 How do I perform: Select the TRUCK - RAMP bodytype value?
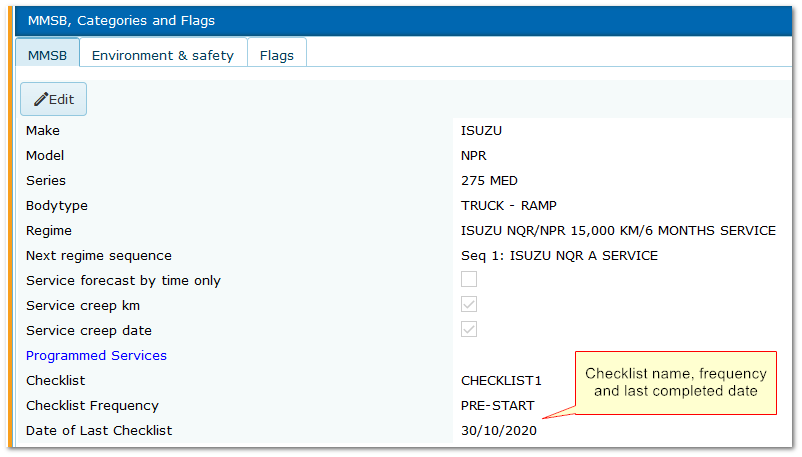[509, 206]
